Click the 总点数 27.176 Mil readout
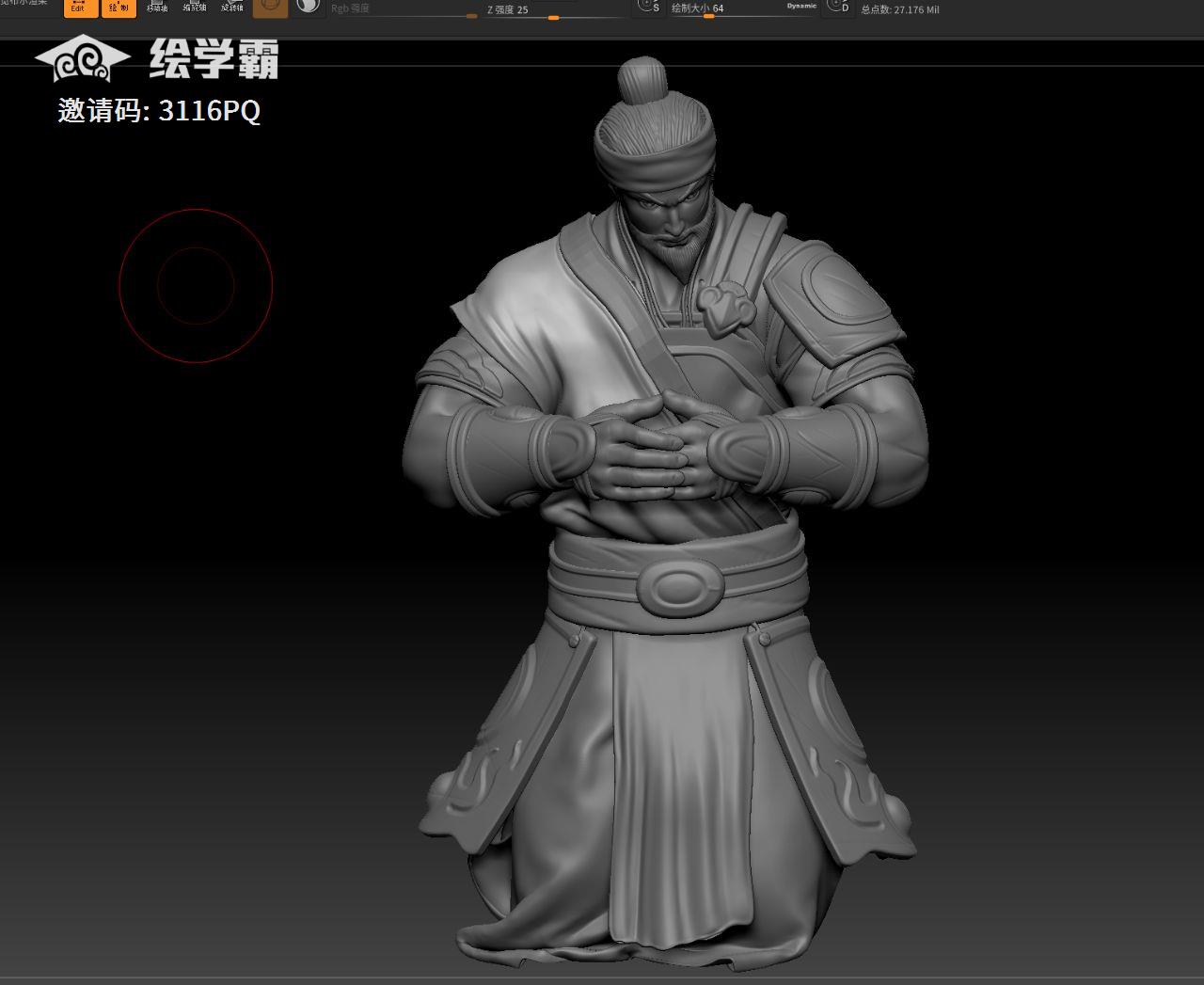 [900, 10]
